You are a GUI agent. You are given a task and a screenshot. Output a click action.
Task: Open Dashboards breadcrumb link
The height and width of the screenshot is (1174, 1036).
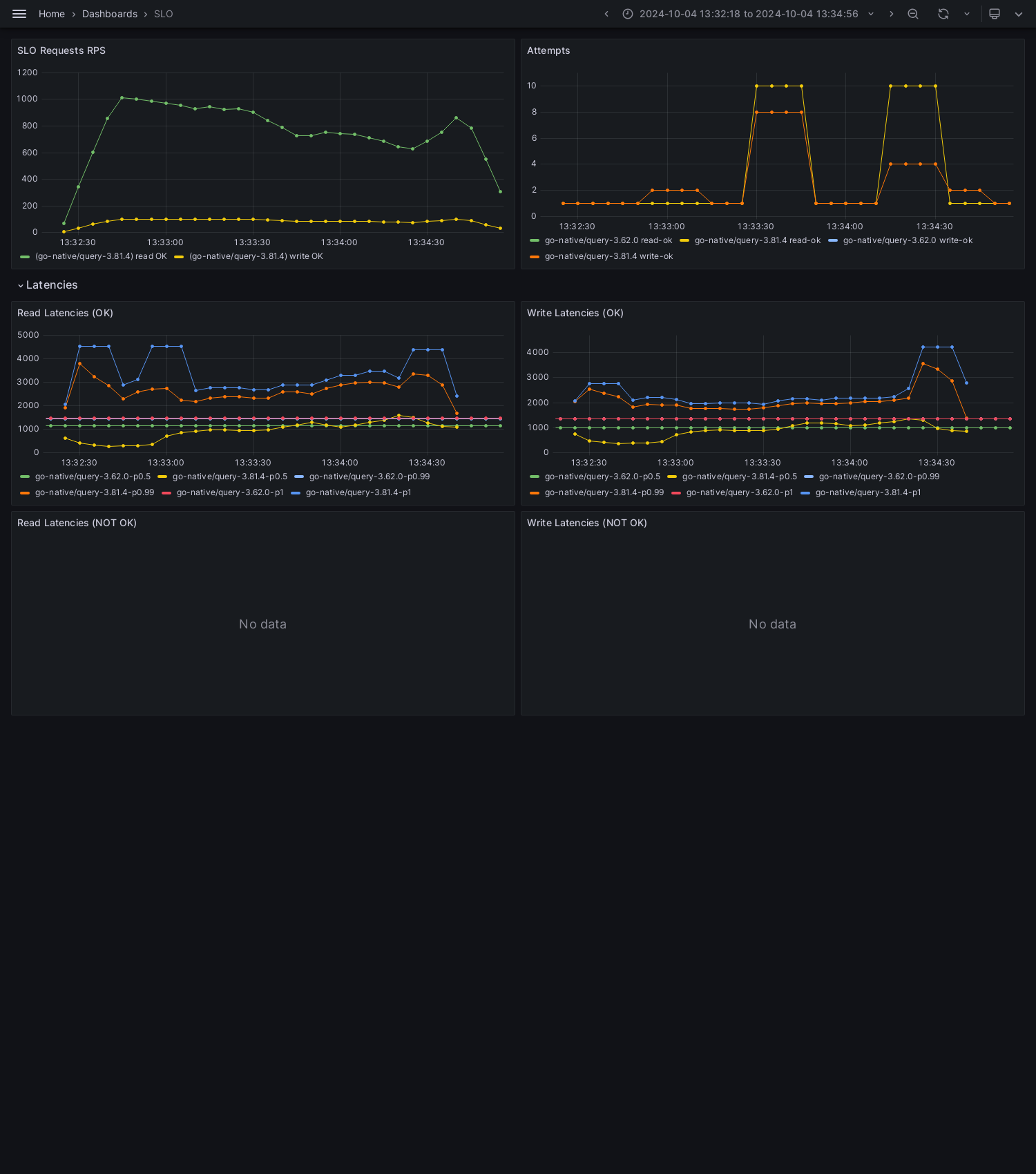[110, 14]
